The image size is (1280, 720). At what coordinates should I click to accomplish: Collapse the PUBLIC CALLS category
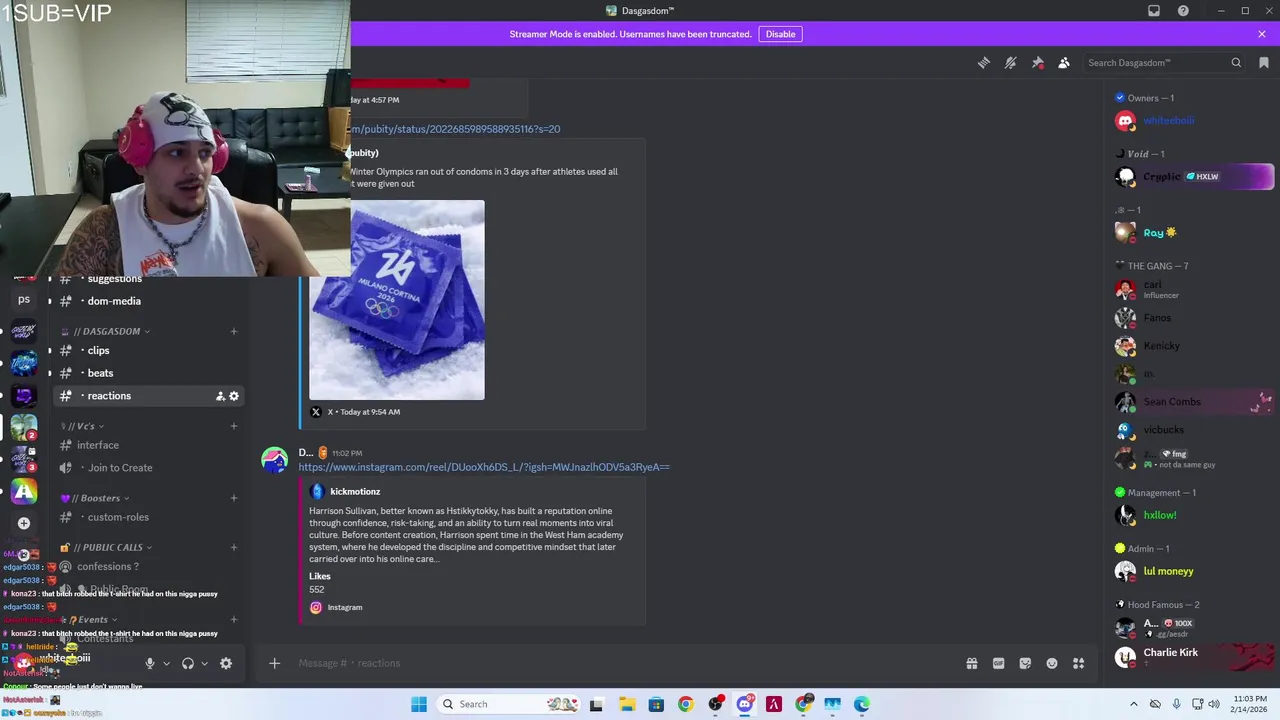[x=106, y=547]
